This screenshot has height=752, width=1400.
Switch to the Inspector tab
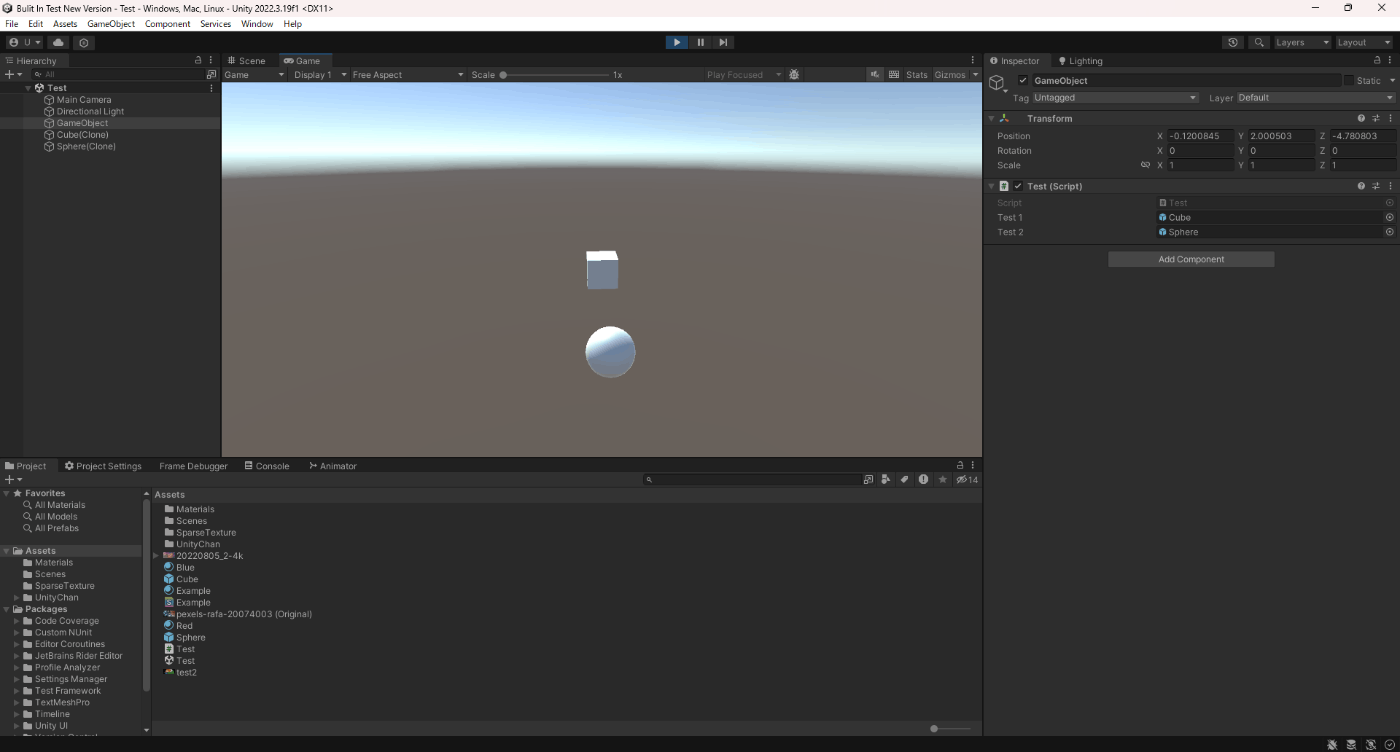tap(1015, 60)
